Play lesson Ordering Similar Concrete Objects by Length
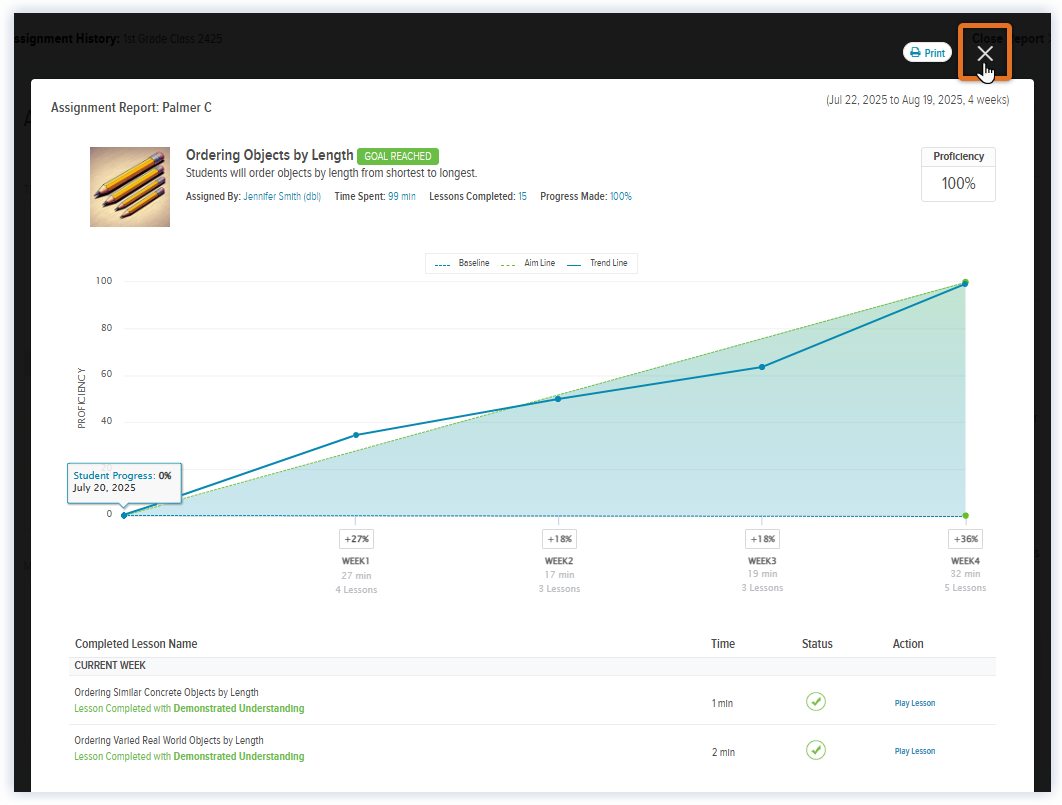1062x805 pixels. pyautogui.click(x=914, y=703)
